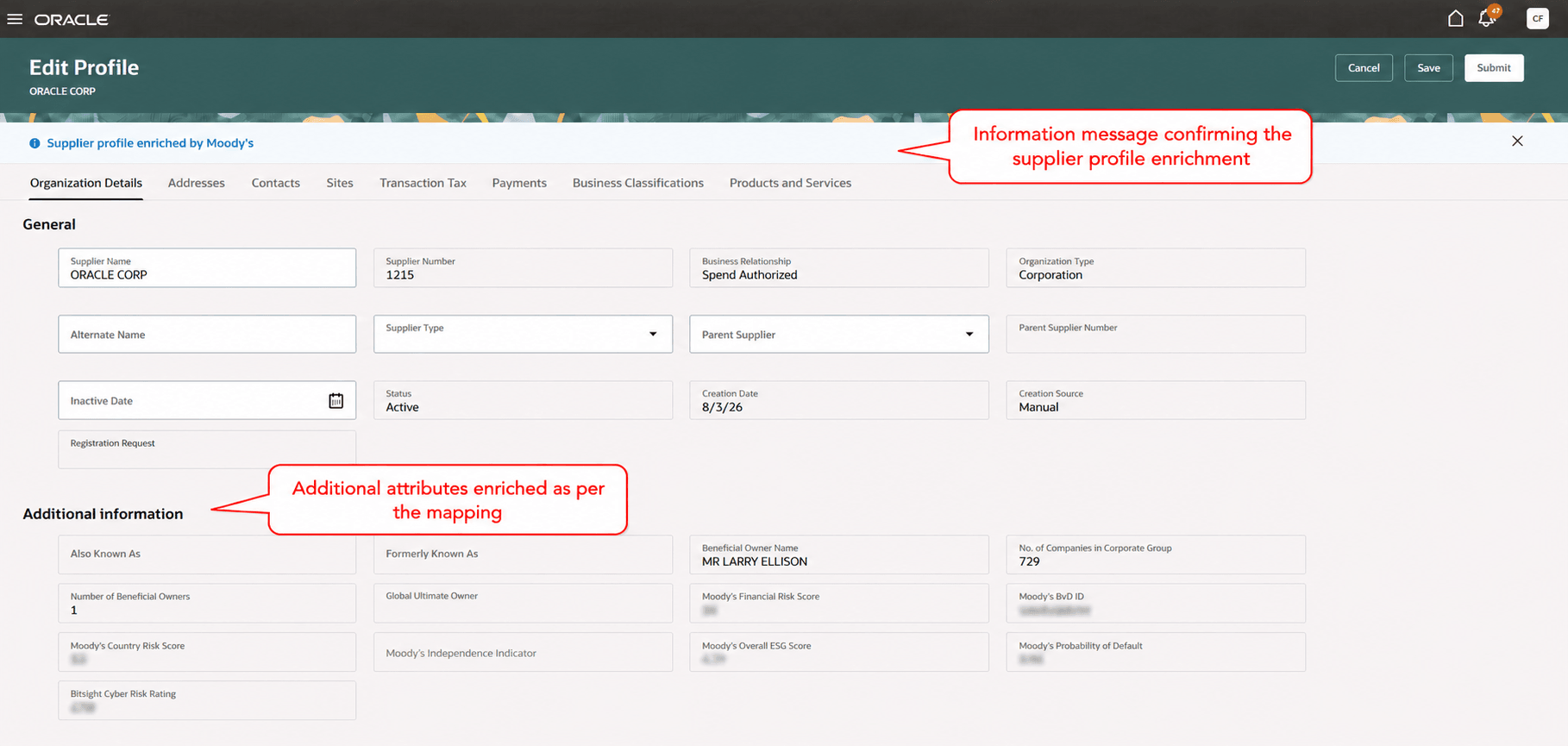Click the Registration Request field
This screenshot has height=746, width=1568.
[x=207, y=449]
